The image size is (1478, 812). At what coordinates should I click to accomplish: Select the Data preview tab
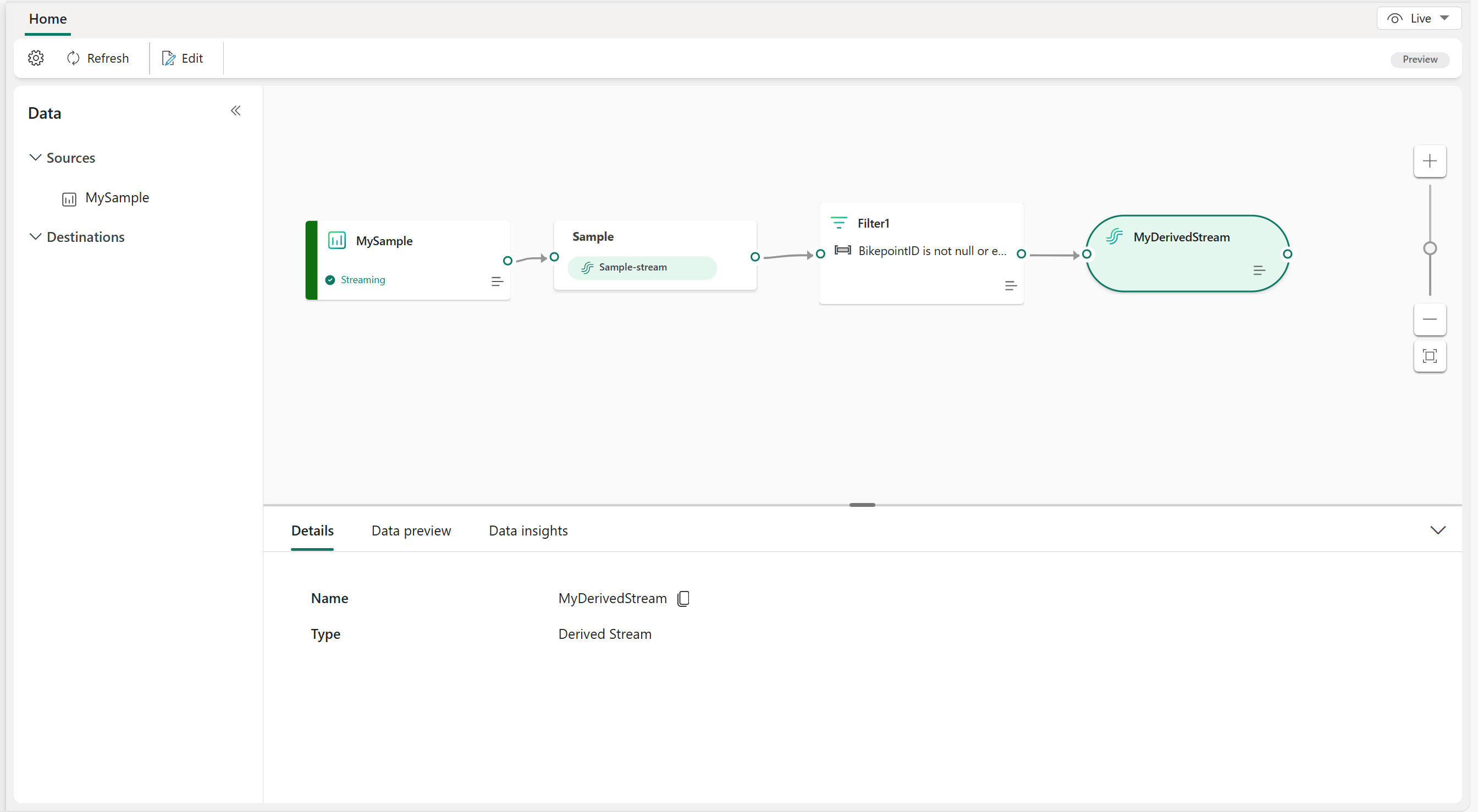pyautogui.click(x=411, y=531)
